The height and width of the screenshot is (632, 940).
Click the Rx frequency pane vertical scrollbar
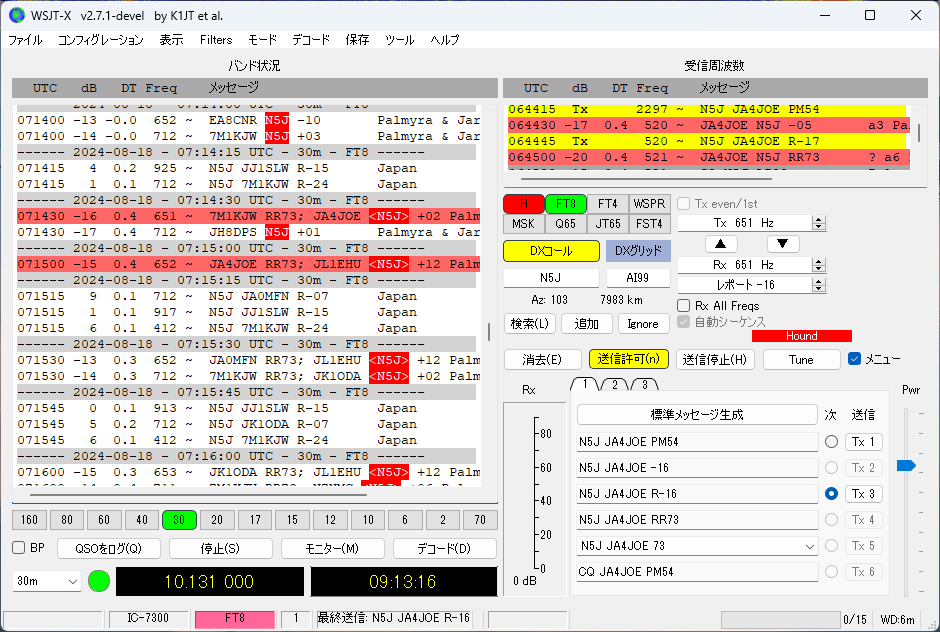[919, 133]
